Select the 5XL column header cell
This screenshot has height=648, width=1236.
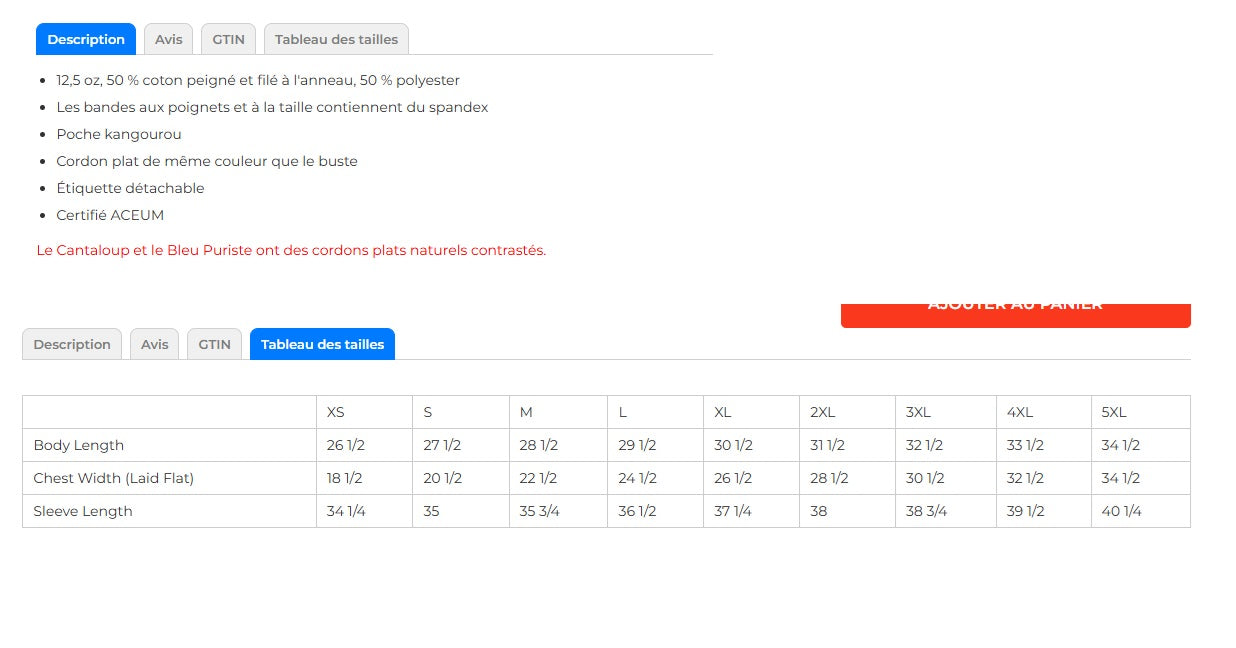(1114, 412)
